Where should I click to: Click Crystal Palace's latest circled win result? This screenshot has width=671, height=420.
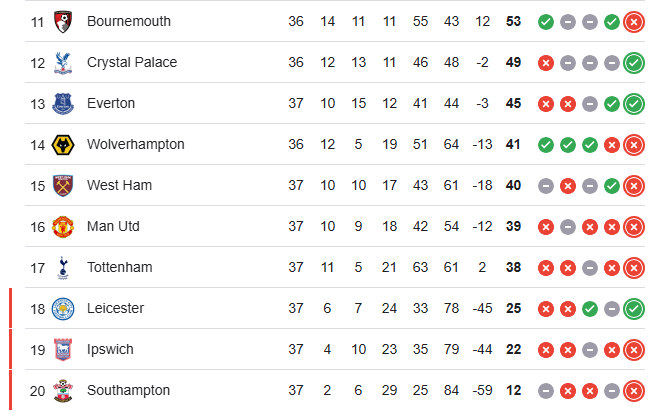(x=633, y=62)
